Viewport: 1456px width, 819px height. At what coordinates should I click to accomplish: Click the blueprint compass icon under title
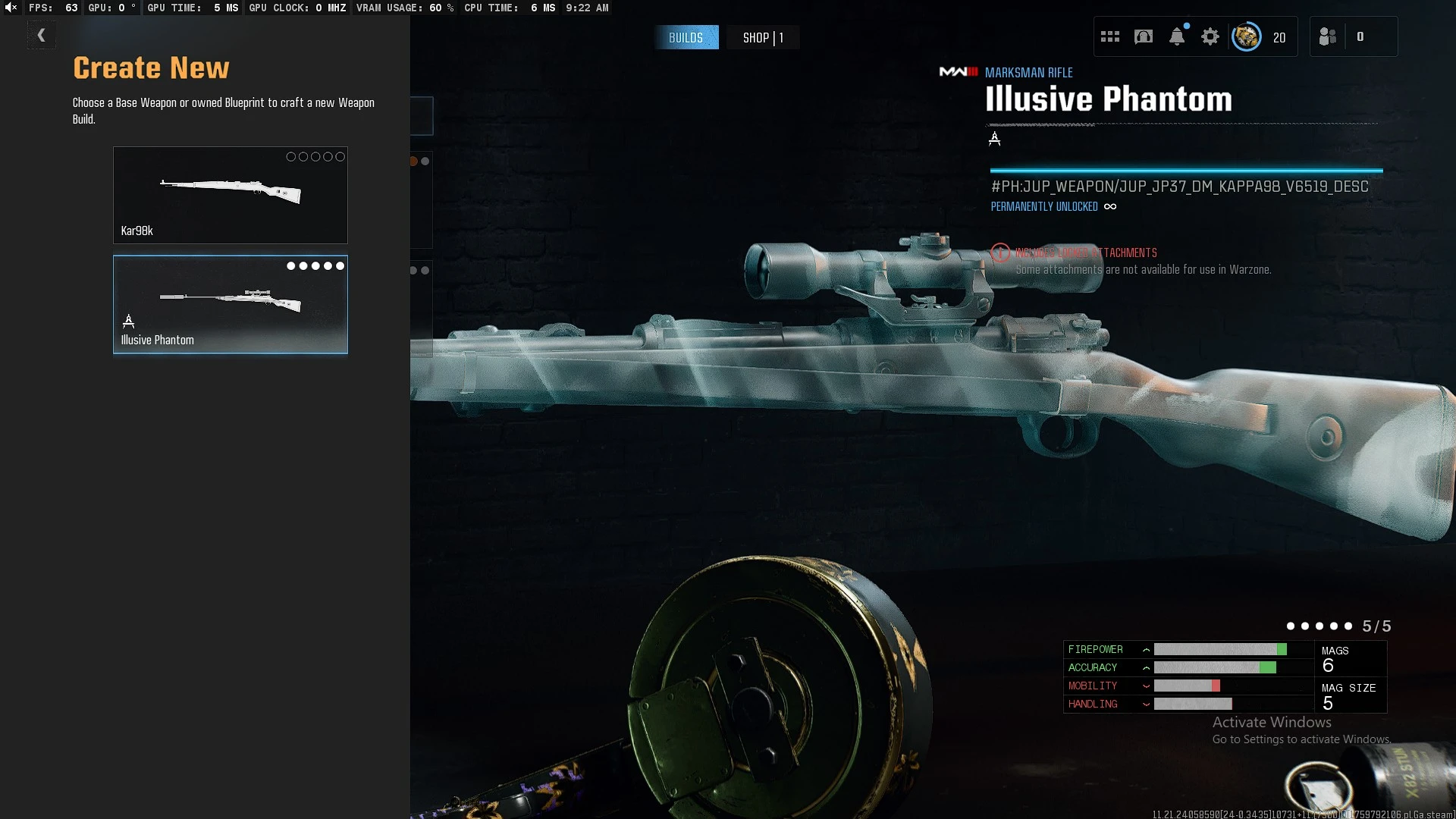(995, 139)
